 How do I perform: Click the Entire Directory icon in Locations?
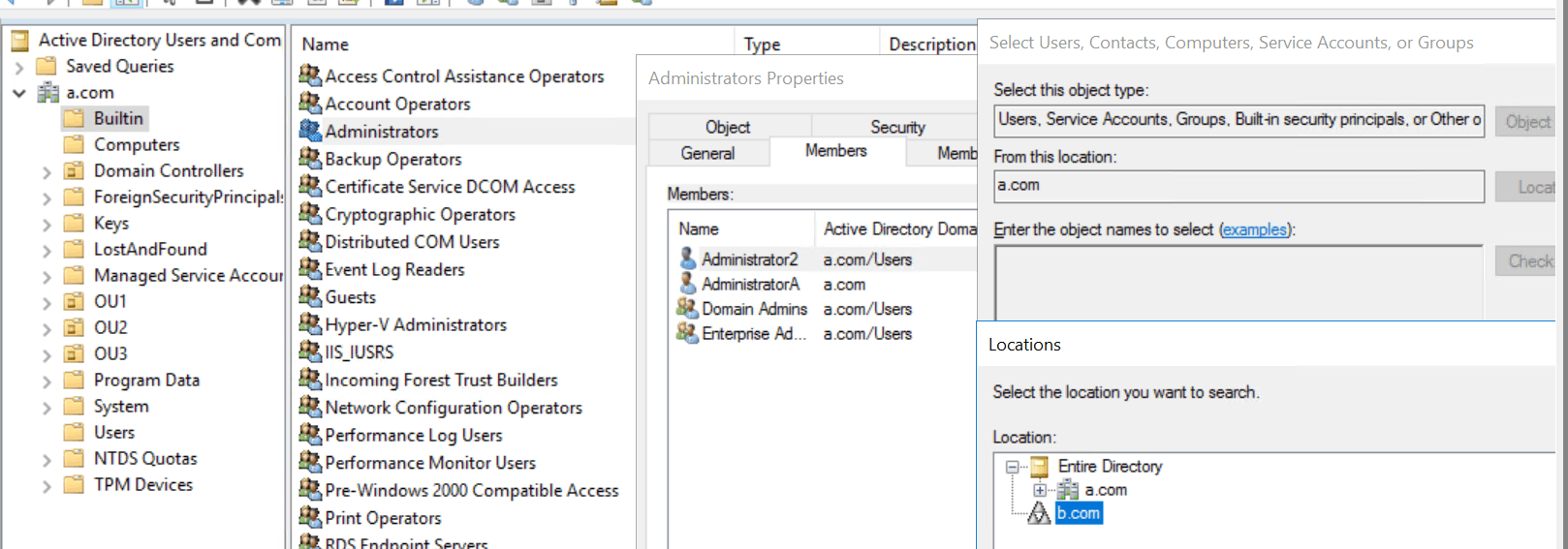tap(1039, 467)
